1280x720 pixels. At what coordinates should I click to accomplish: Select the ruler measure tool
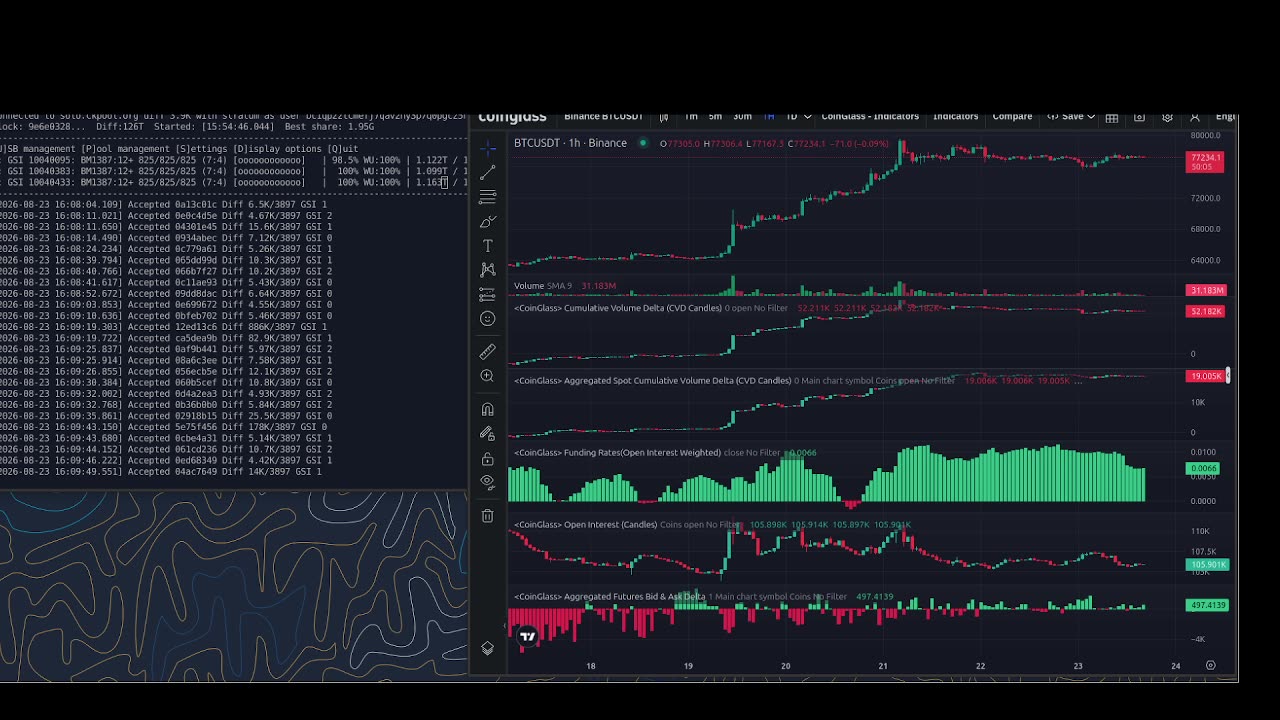tap(487, 351)
